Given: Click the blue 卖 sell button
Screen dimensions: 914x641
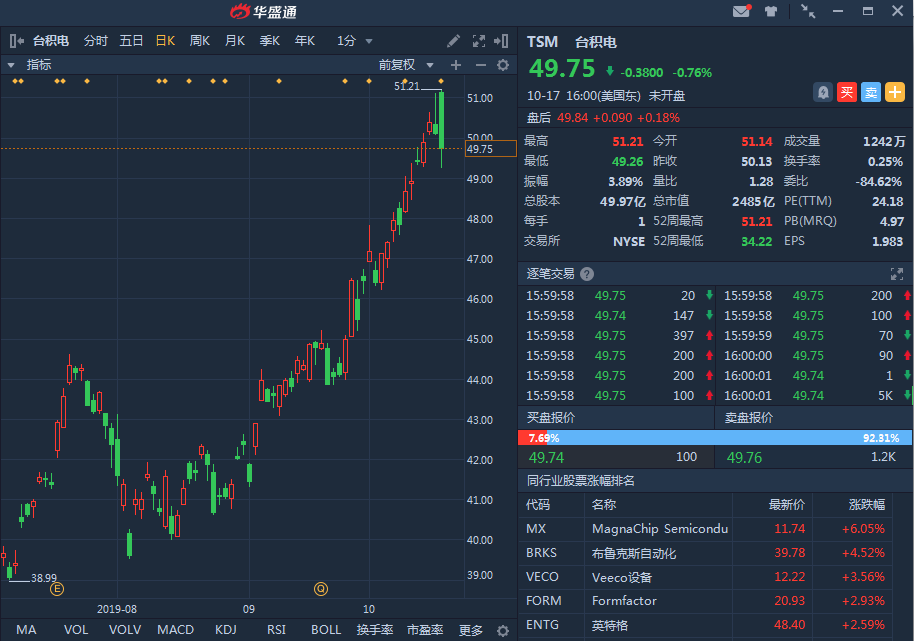Looking at the screenshot, I should (871, 92).
